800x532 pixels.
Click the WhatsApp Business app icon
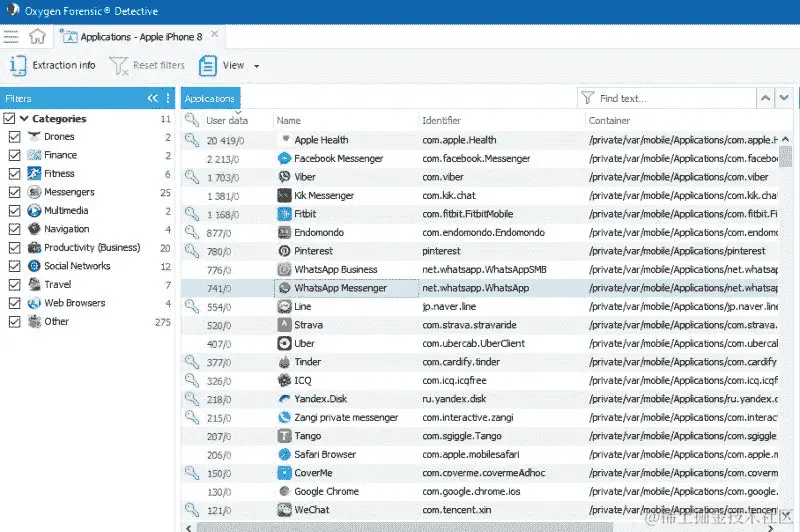pyautogui.click(x=284, y=269)
